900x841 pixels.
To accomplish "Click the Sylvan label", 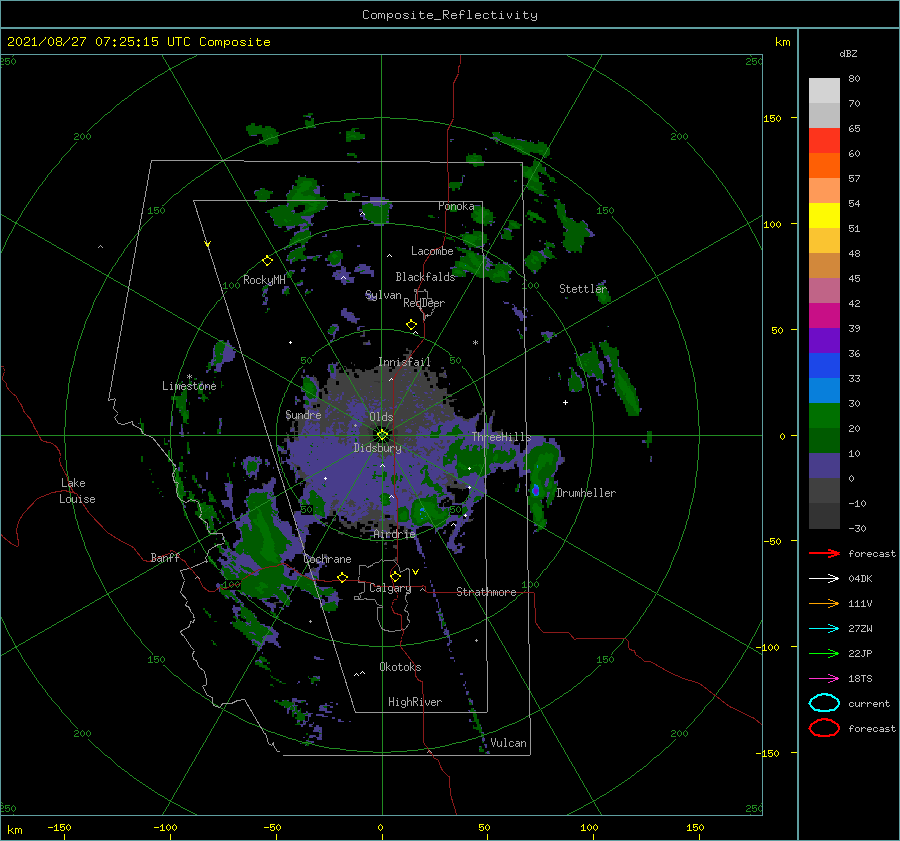I will (383, 295).
